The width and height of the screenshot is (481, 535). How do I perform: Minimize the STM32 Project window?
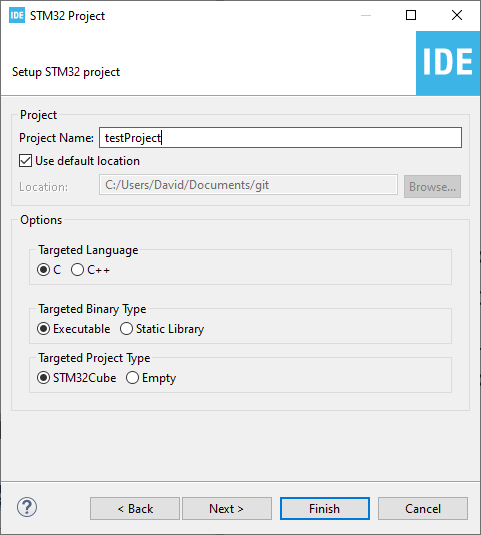click(x=366, y=15)
